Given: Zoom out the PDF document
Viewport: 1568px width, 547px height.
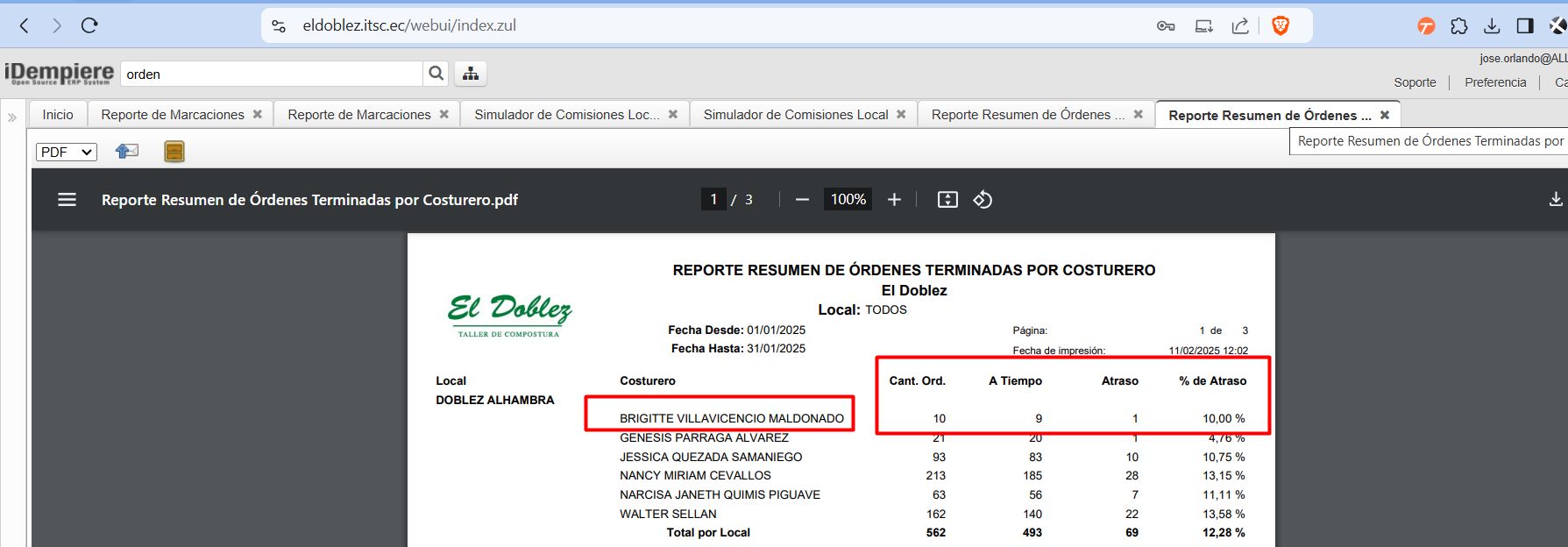Looking at the screenshot, I should [x=802, y=200].
